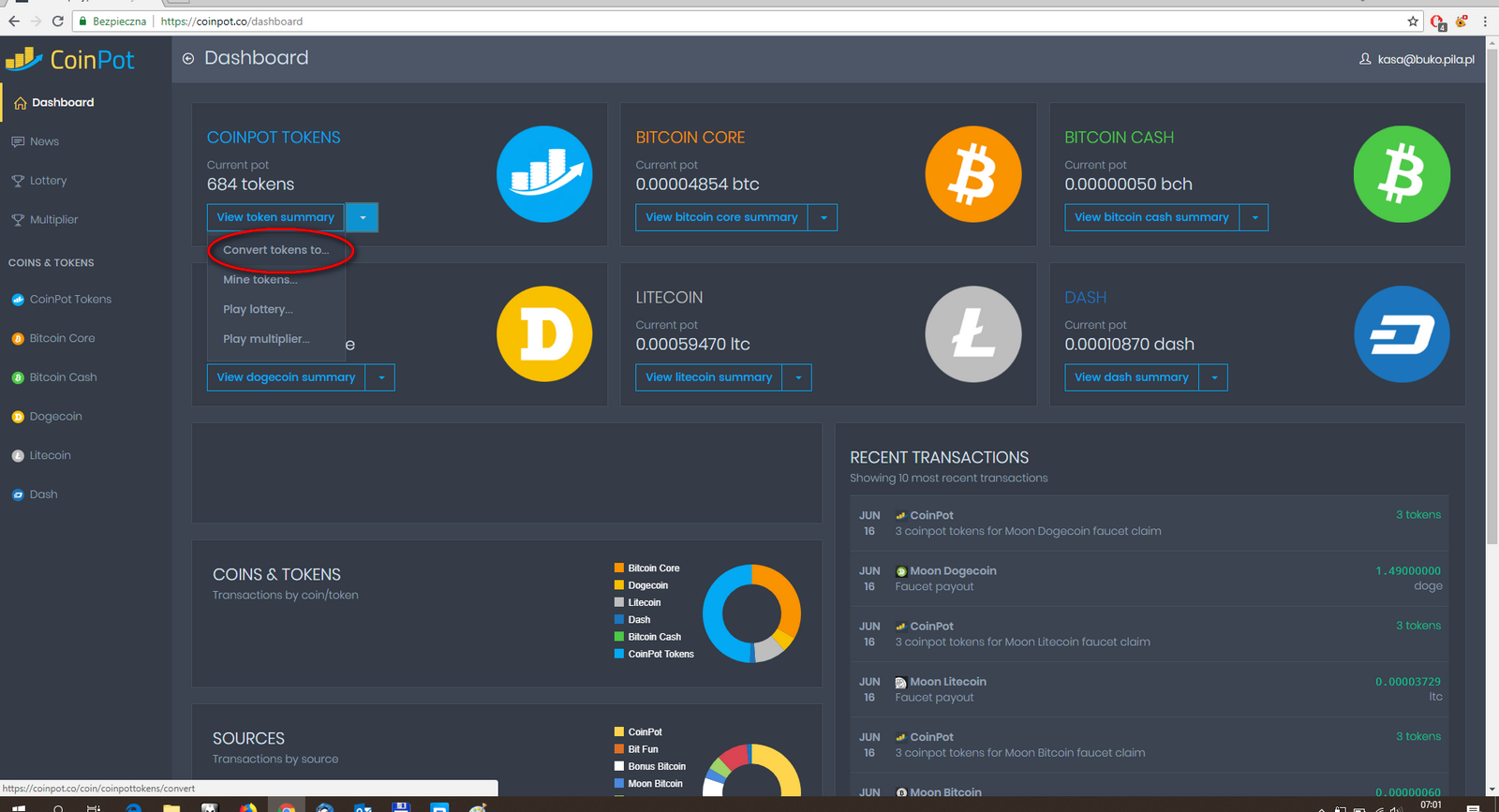
Task: Click the sidebar Bitcoin Core orange icon
Action: point(18,339)
